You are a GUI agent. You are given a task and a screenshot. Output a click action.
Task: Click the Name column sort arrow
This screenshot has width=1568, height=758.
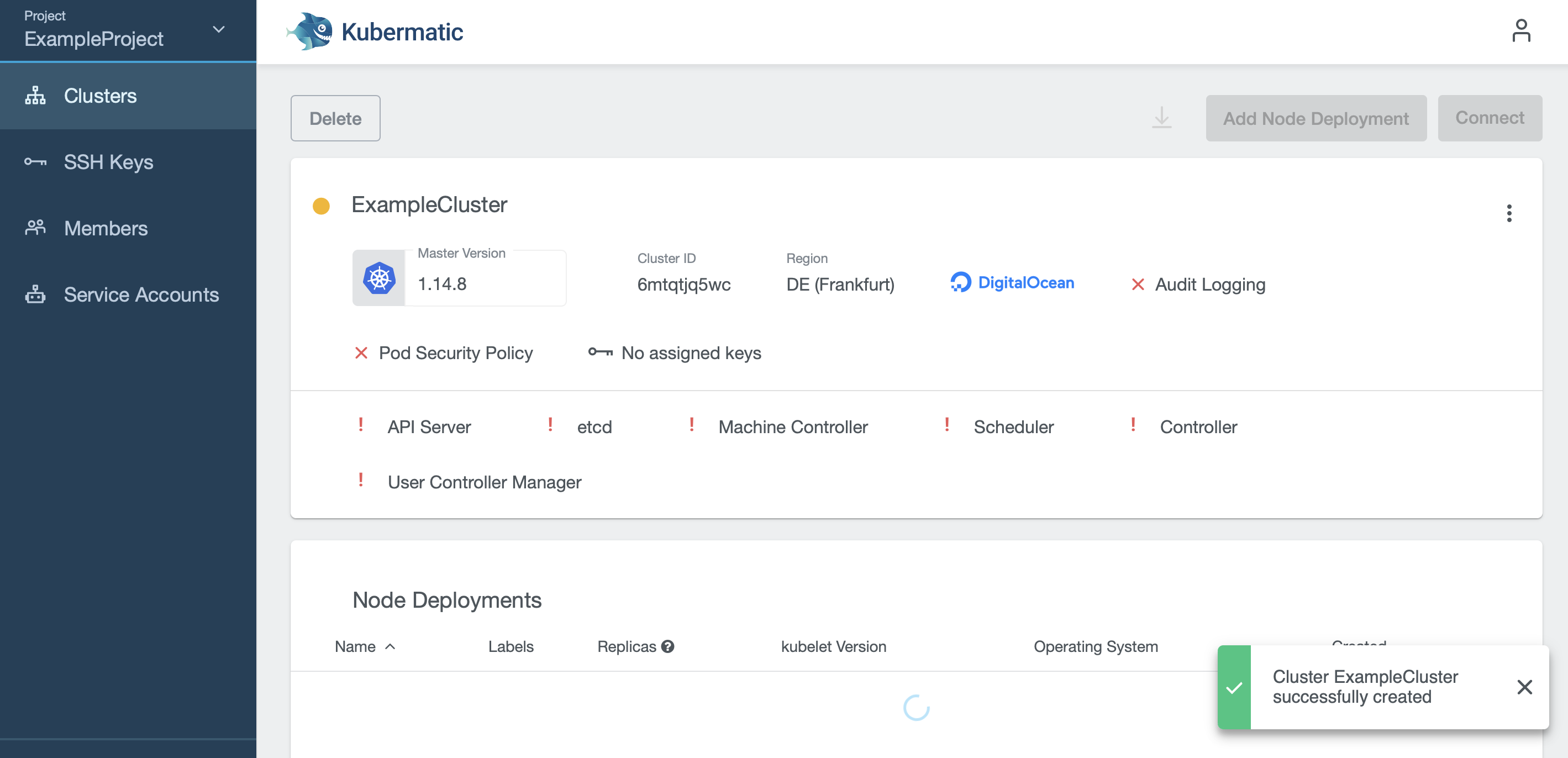point(390,646)
